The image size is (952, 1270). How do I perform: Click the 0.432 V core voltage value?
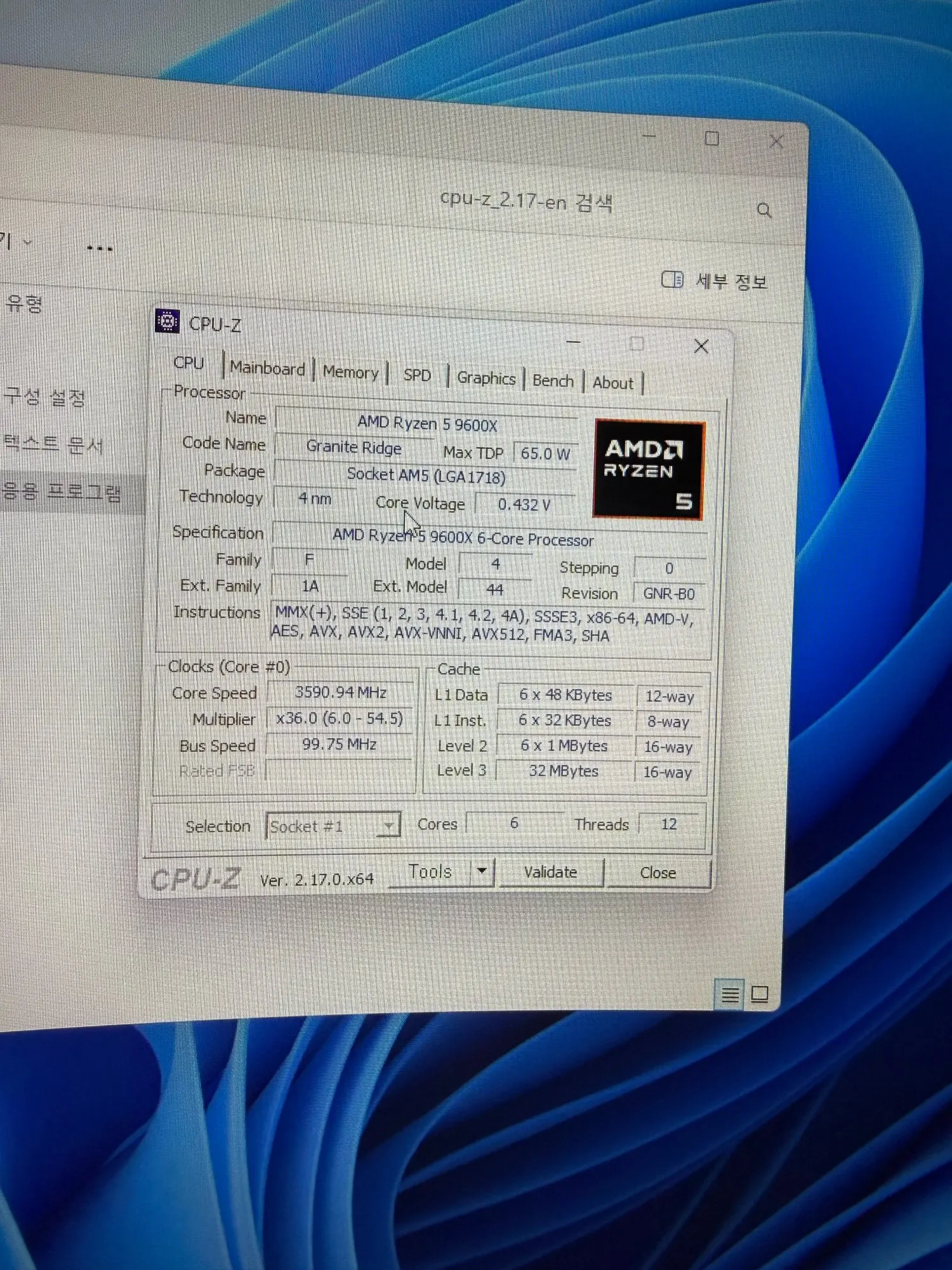pos(524,504)
